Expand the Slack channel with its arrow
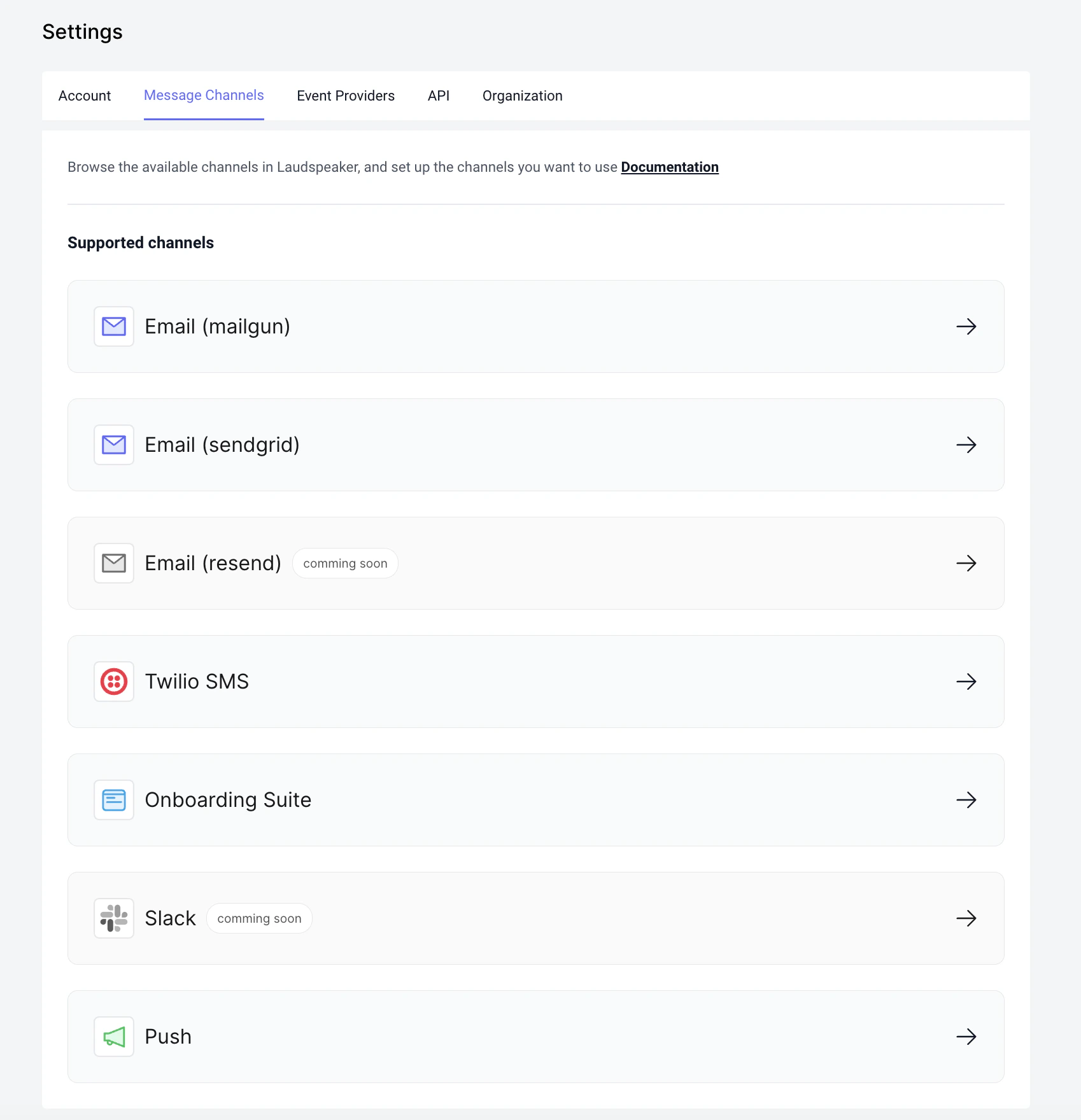The image size is (1081, 1120). pos(966,918)
